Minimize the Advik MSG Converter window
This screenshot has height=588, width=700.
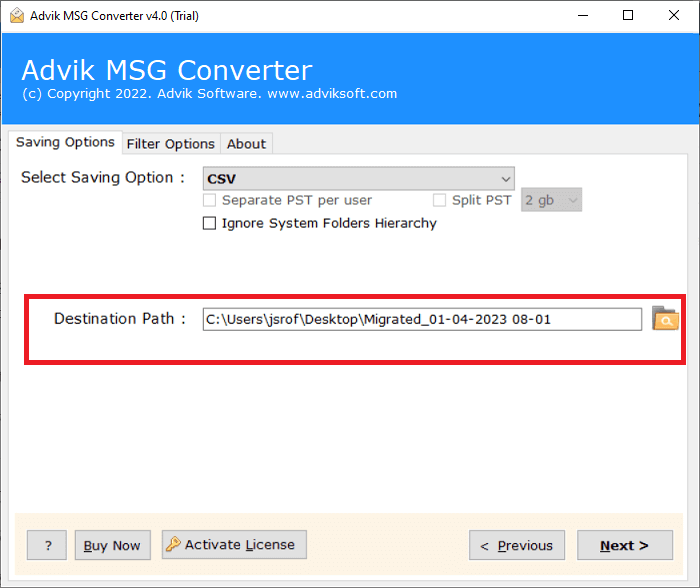point(583,16)
